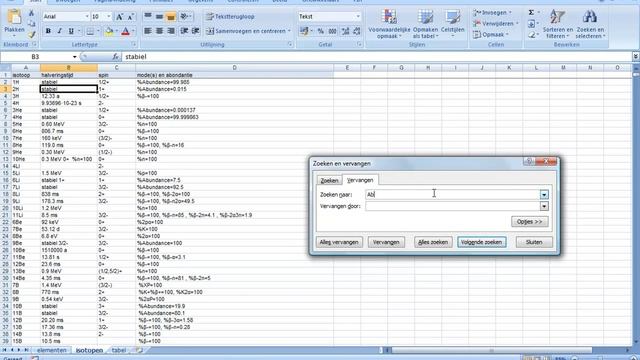Image resolution: width=640 pixels, height=360 pixels.
Task: Open the Invoegen cells dropdown
Action: pos(493,13)
